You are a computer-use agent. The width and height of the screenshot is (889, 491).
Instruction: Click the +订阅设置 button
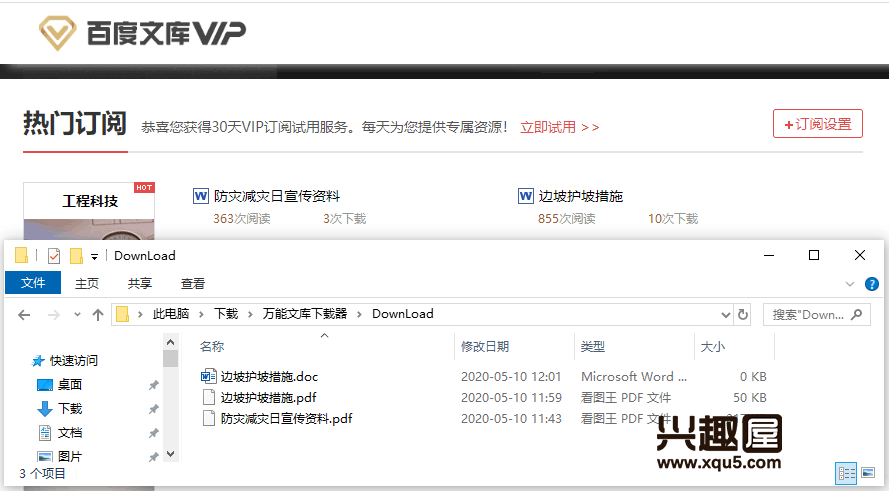pyautogui.click(x=818, y=124)
